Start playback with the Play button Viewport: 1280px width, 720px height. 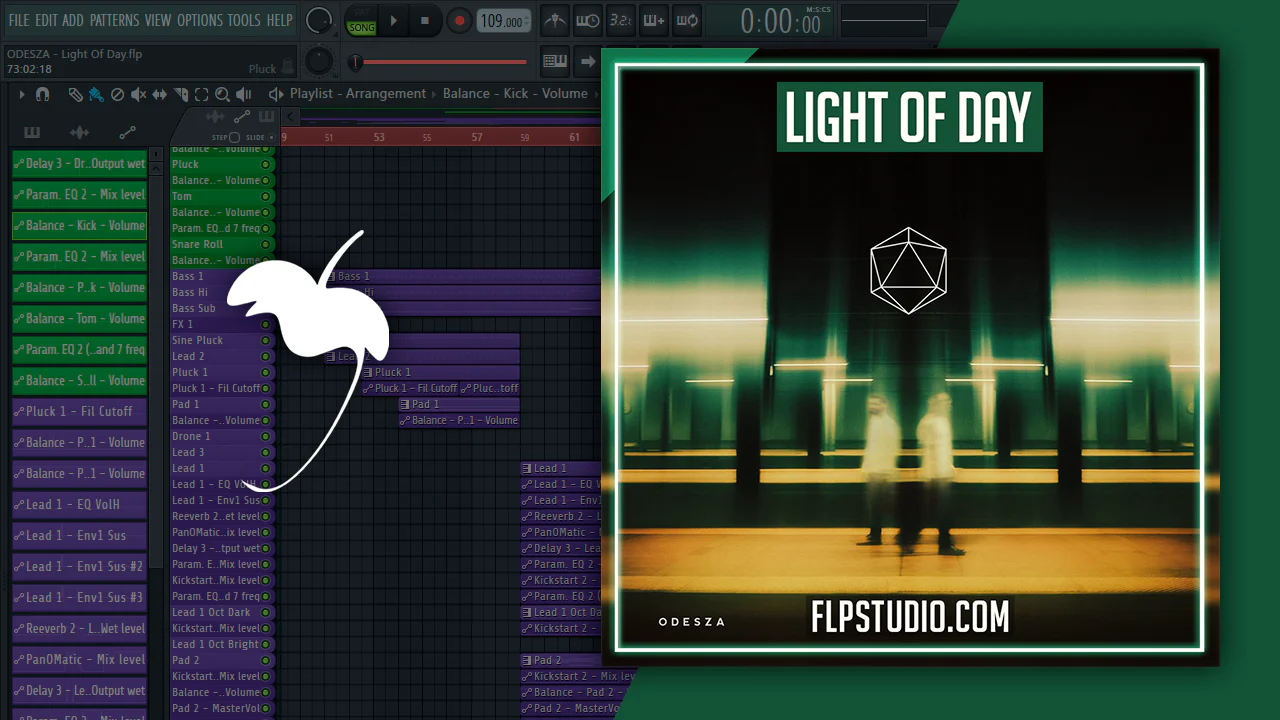click(393, 20)
